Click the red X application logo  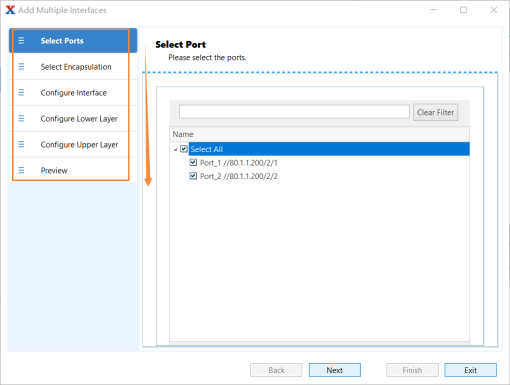click(x=10, y=10)
